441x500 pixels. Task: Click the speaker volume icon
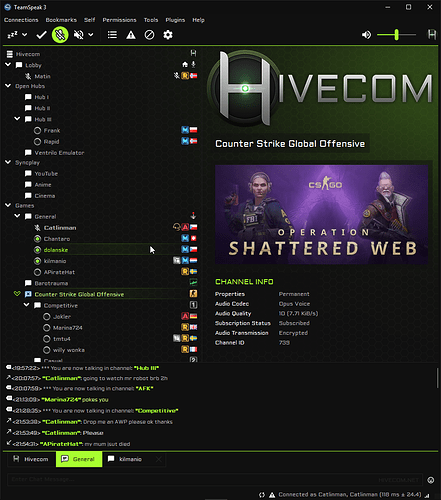(366, 35)
